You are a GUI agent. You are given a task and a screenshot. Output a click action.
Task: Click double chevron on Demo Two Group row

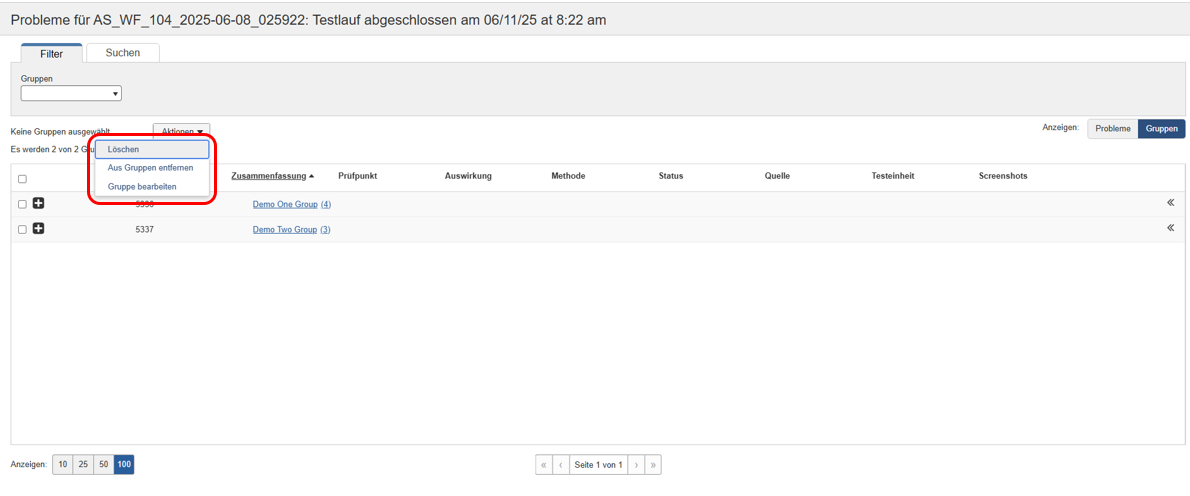[1170, 228]
